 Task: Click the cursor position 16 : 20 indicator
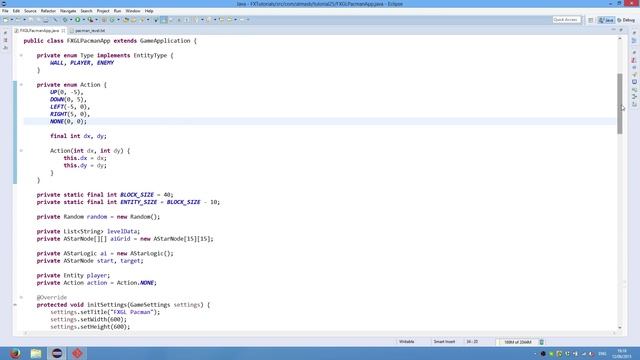(472, 342)
